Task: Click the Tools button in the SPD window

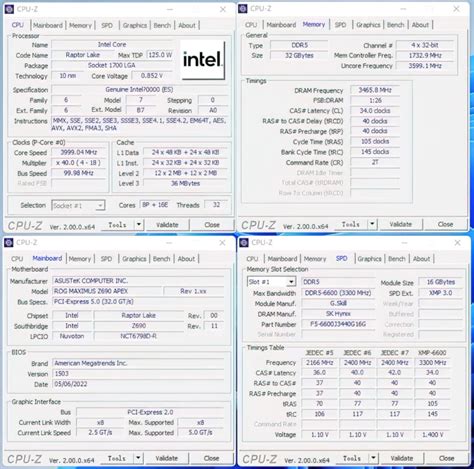Action: [x=352, y=458]
